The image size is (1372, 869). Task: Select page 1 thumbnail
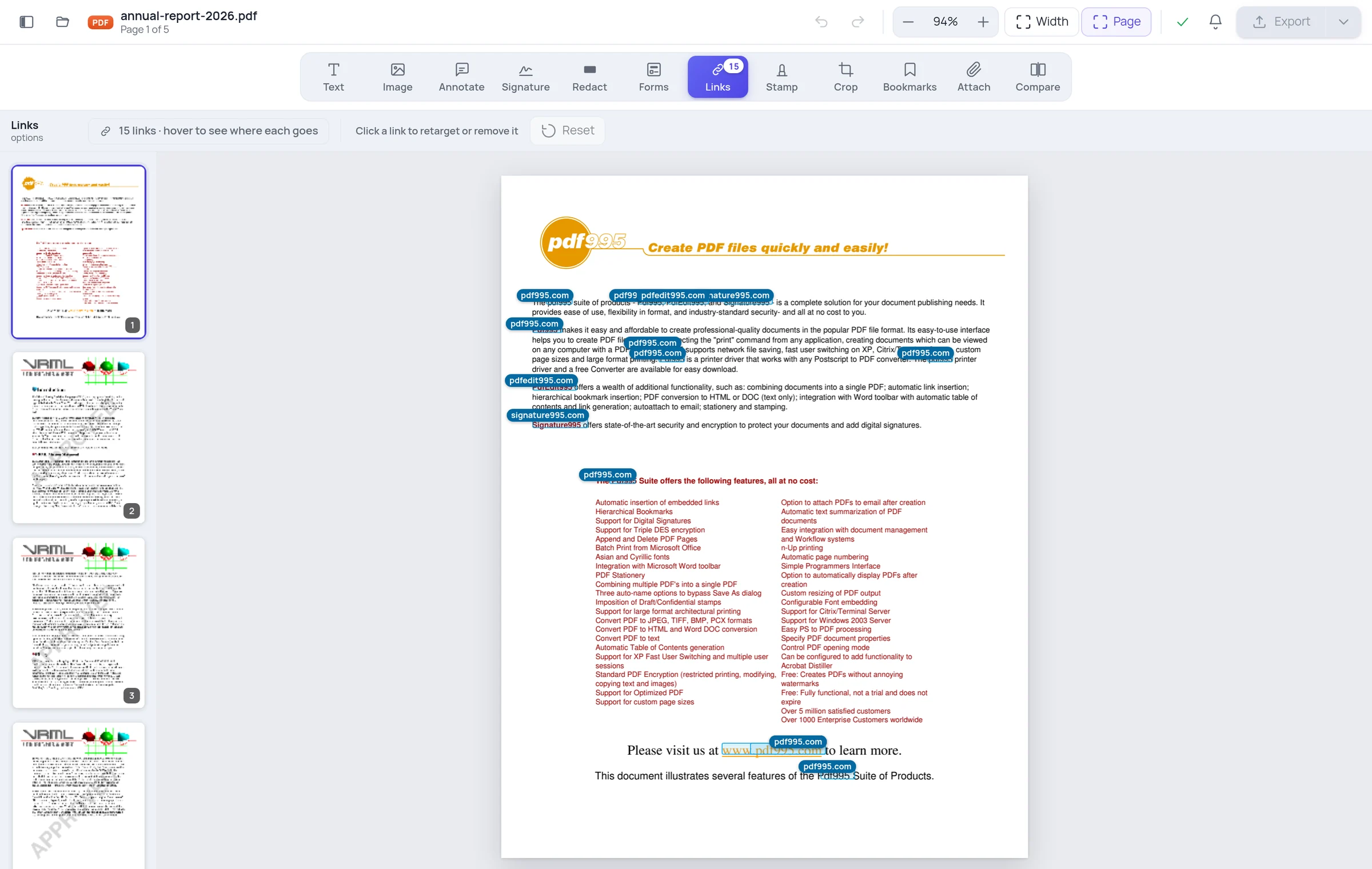tap(79, 252)
